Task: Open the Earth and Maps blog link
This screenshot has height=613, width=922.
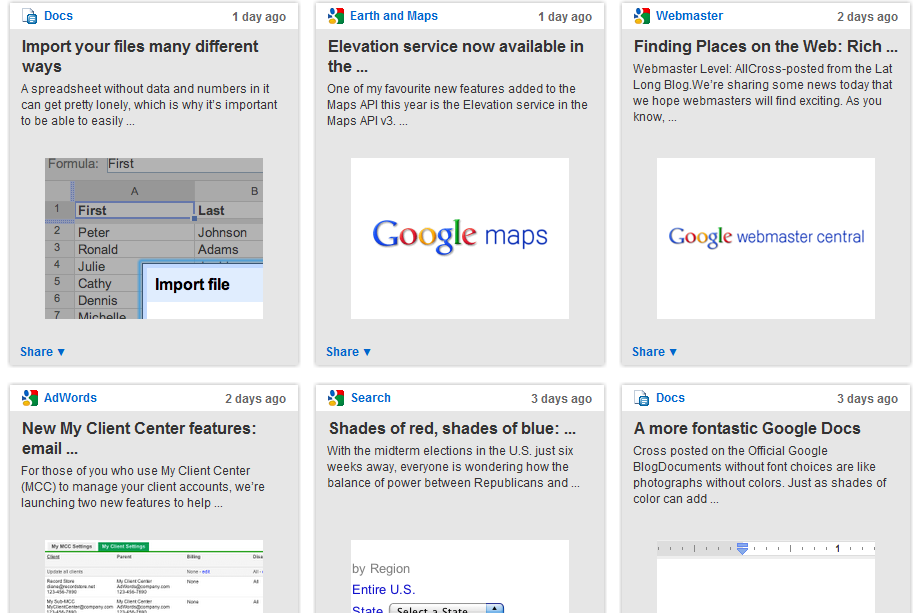Action: (394, 16)
